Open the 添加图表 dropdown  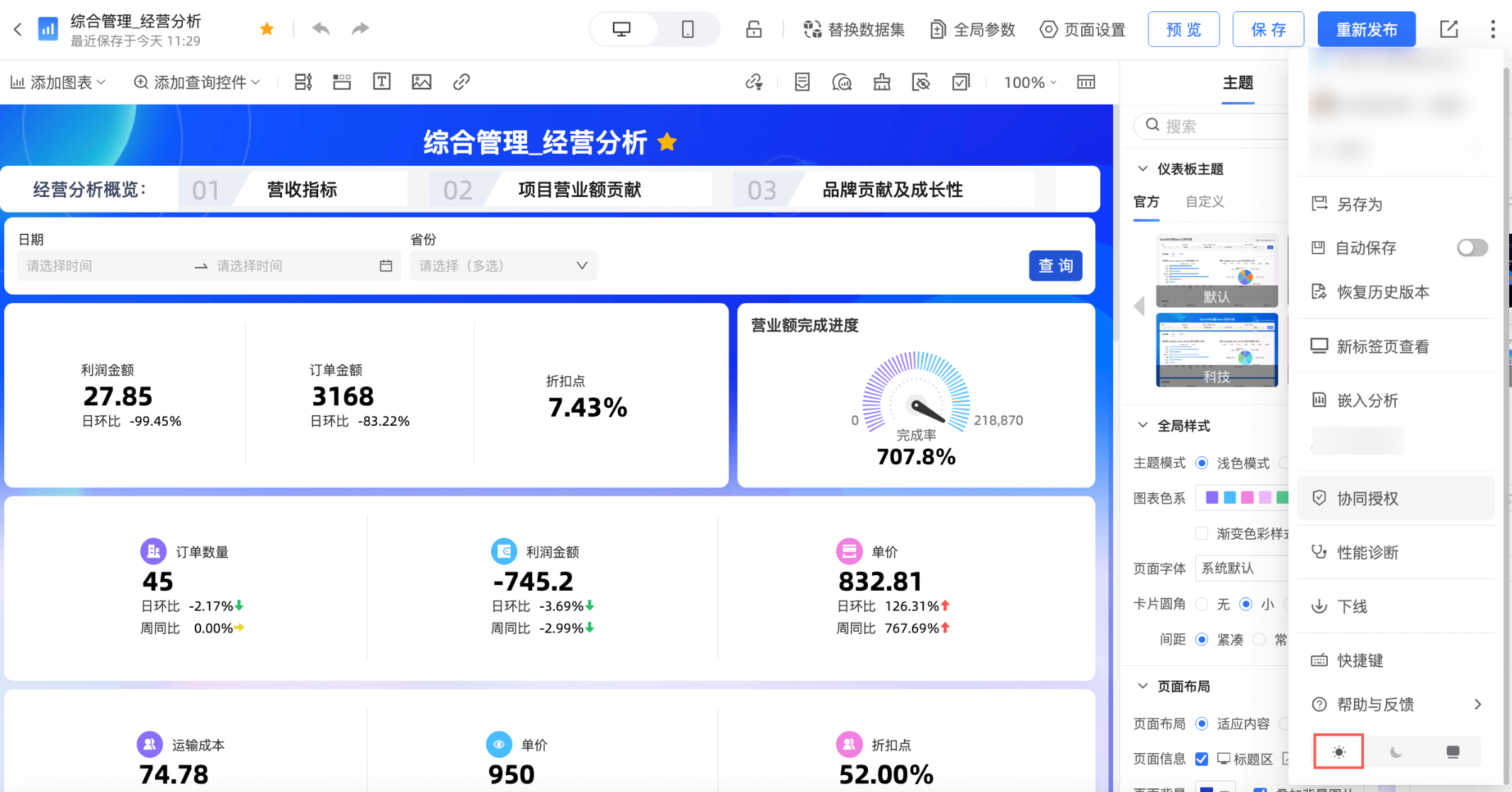click(x=58, y=82)
